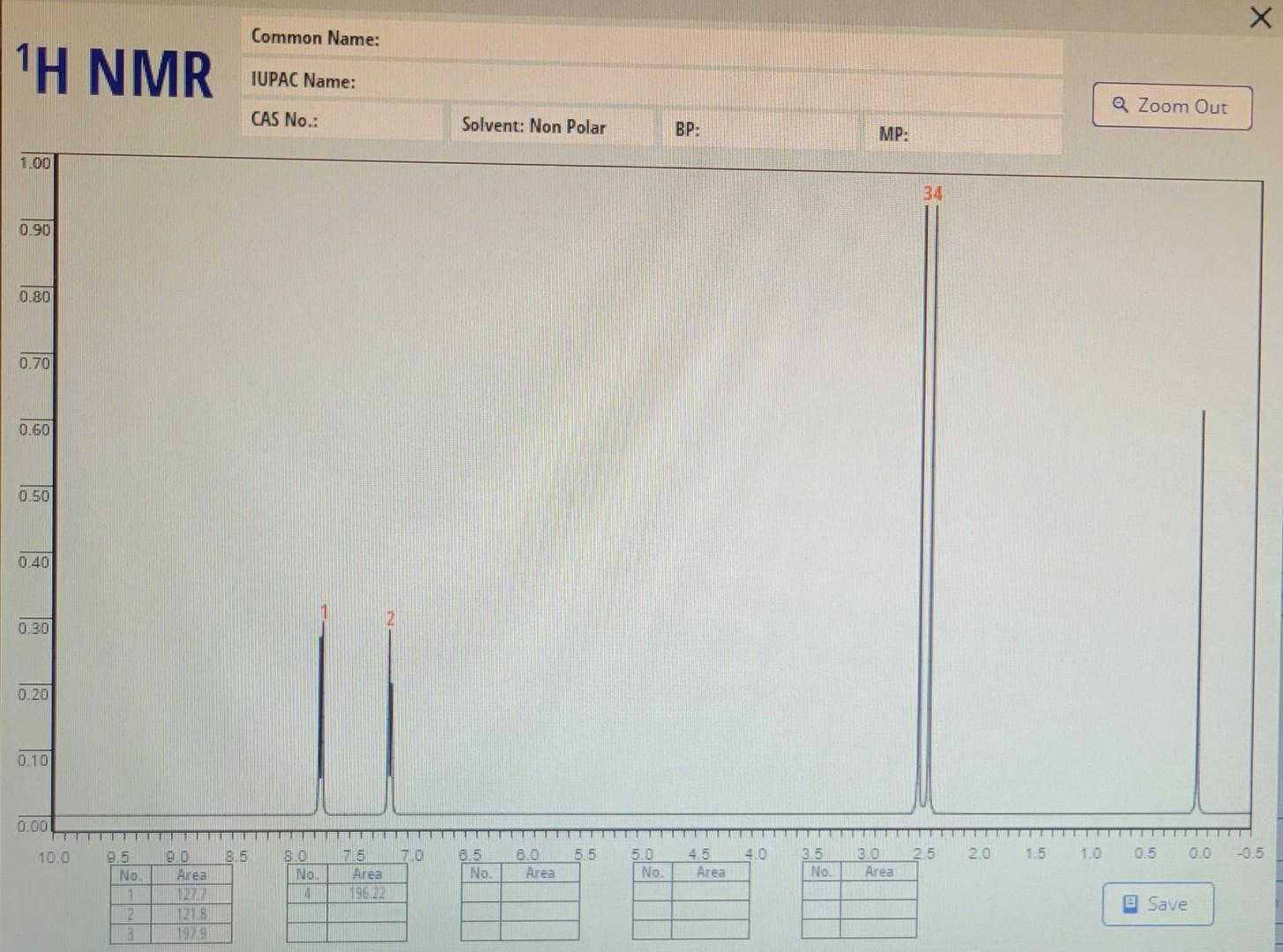Select area value 196.22 for peak 4
Image resolution: width=1283 pixels, height=952 pixels.
pyautogui.click(x=367, y=892)
